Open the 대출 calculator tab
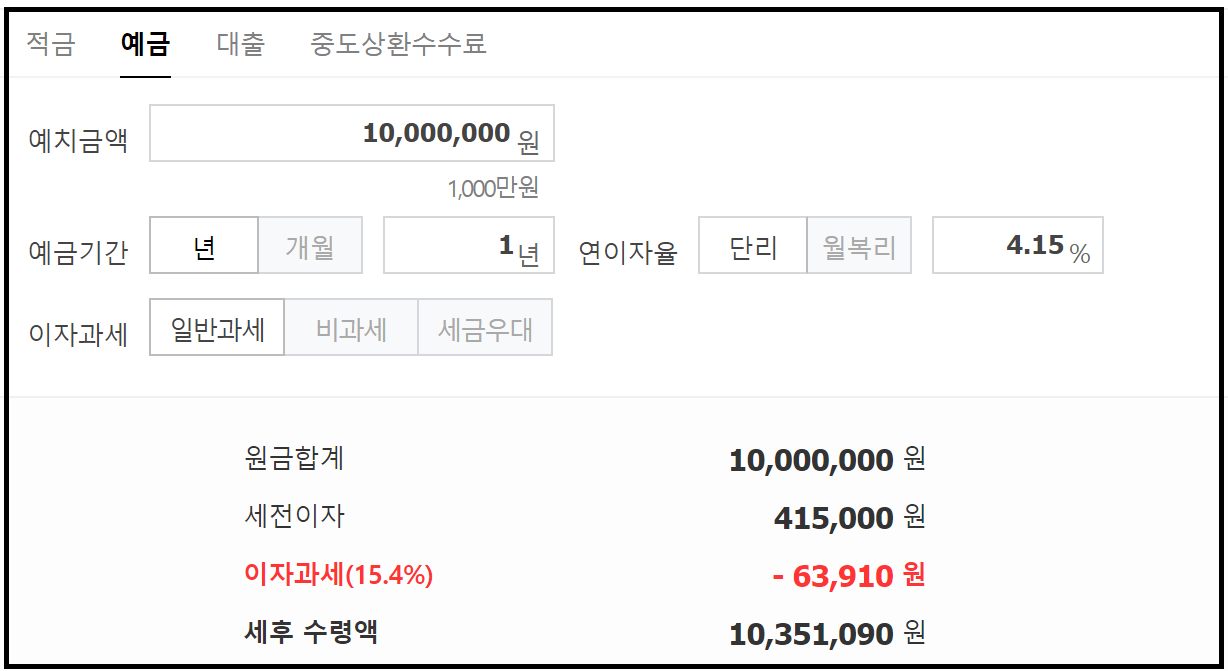 pyautogui.click(x=240, y=44)
